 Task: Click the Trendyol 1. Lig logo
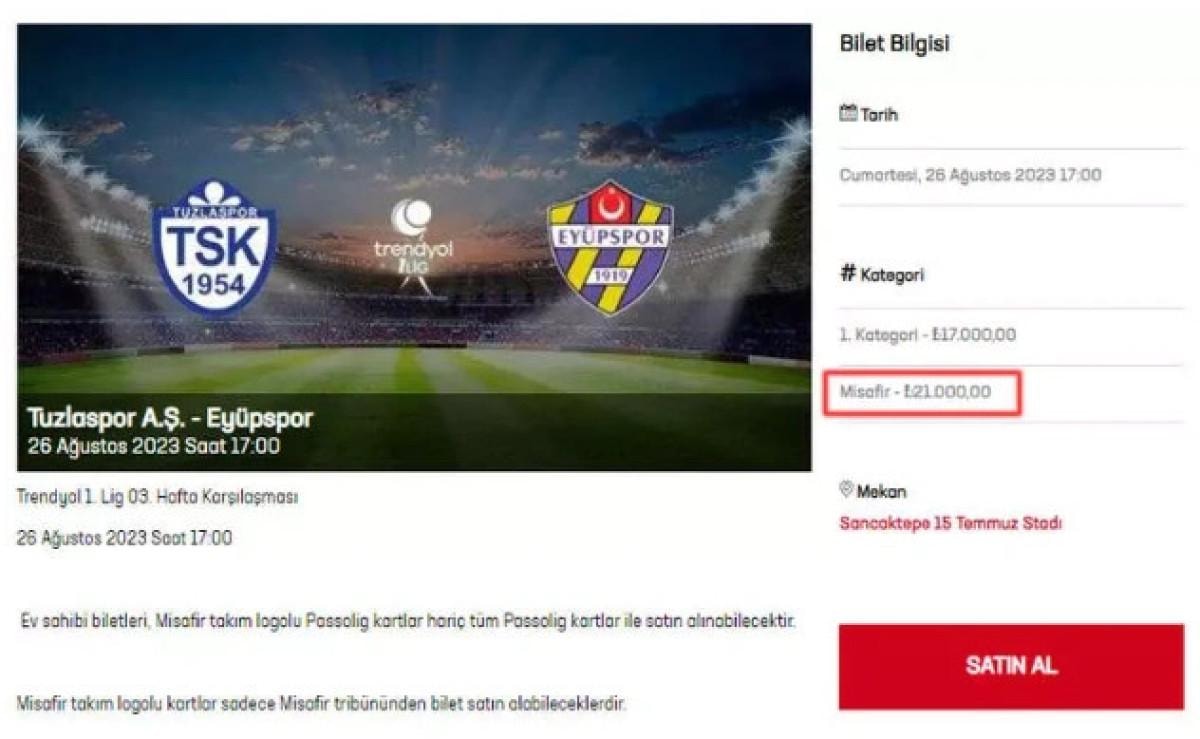coord(413,245)
